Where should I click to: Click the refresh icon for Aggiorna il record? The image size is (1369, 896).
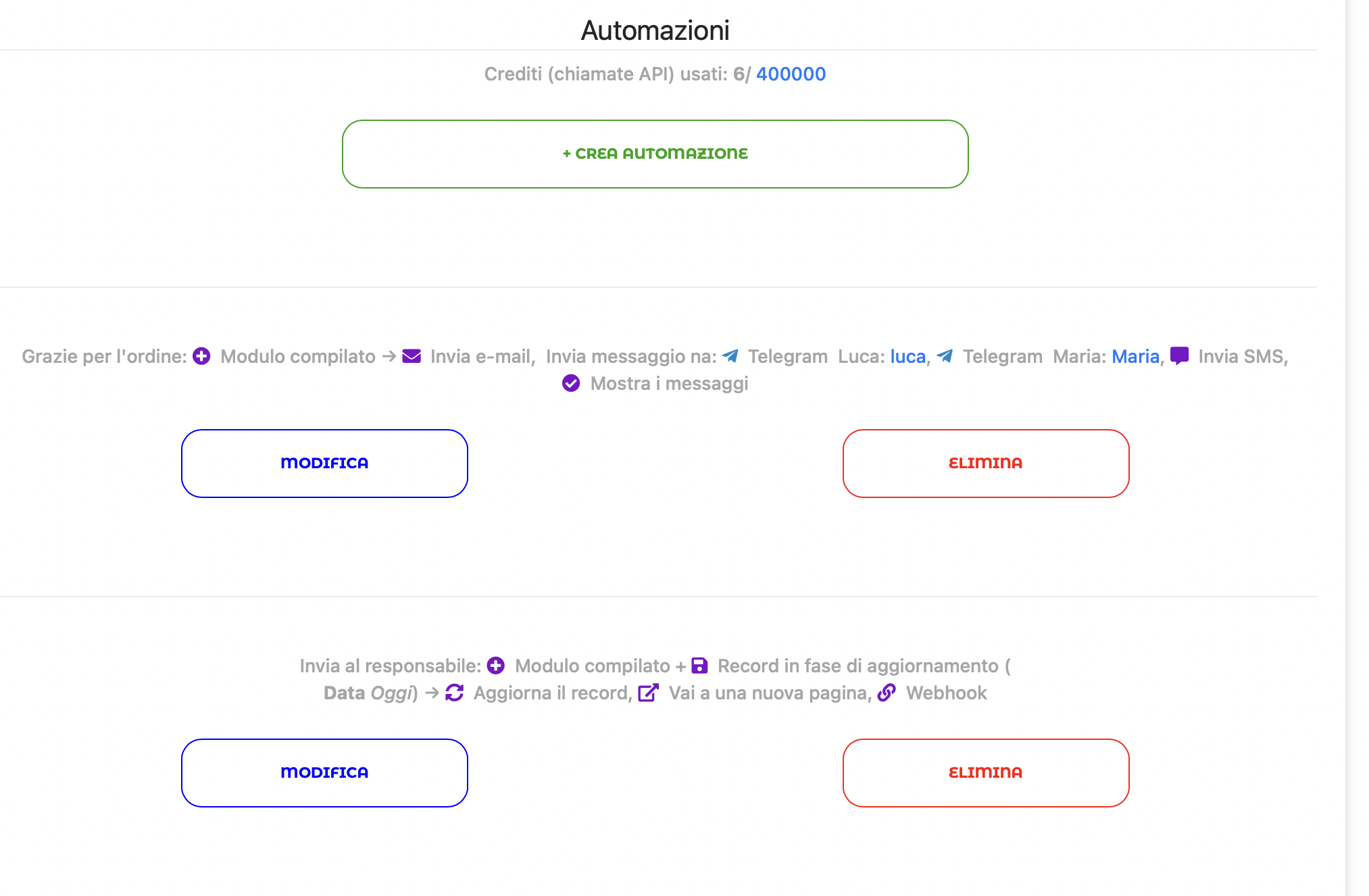click(x=454, y=693)
